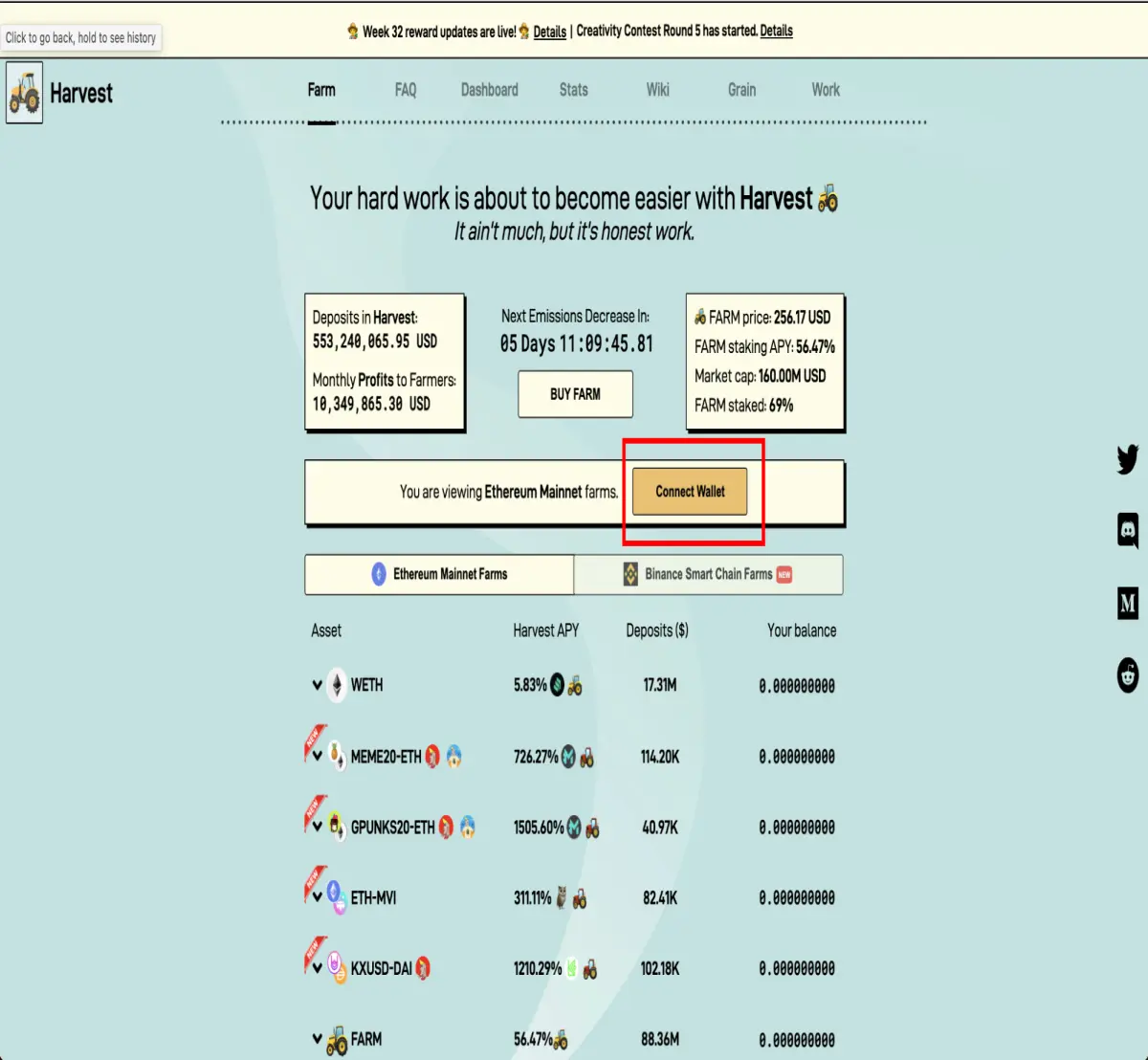Go to the Dashboard page

pos(490,90)
